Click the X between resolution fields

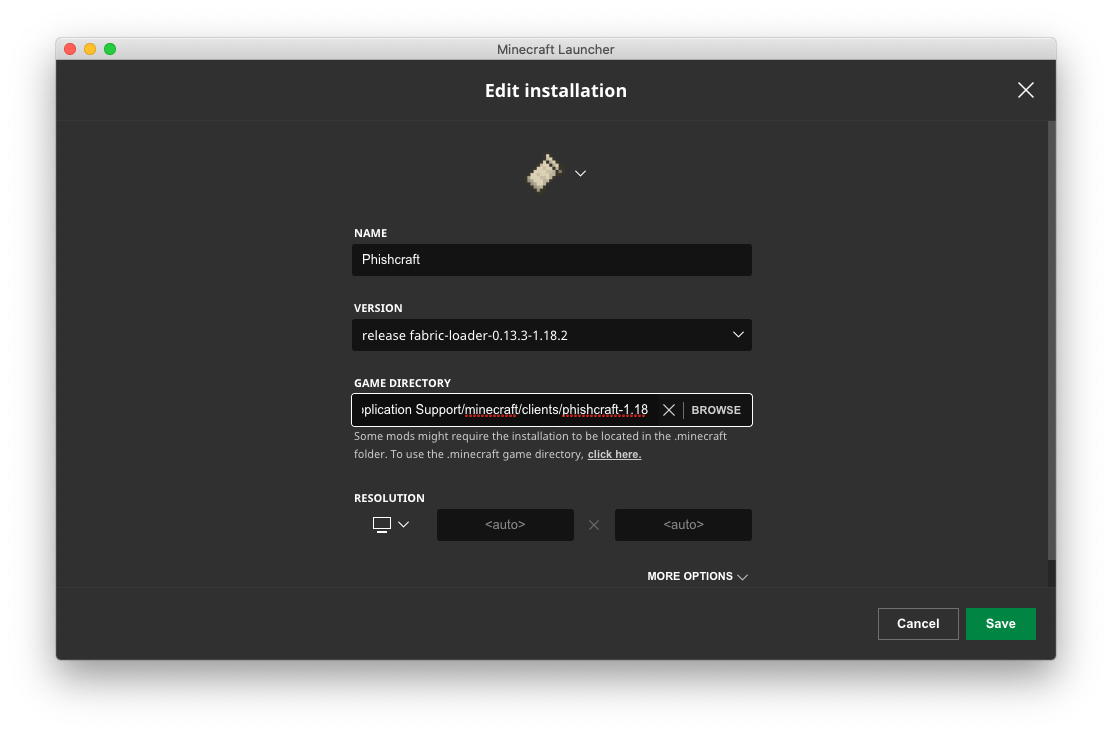(x=594, y=524)
